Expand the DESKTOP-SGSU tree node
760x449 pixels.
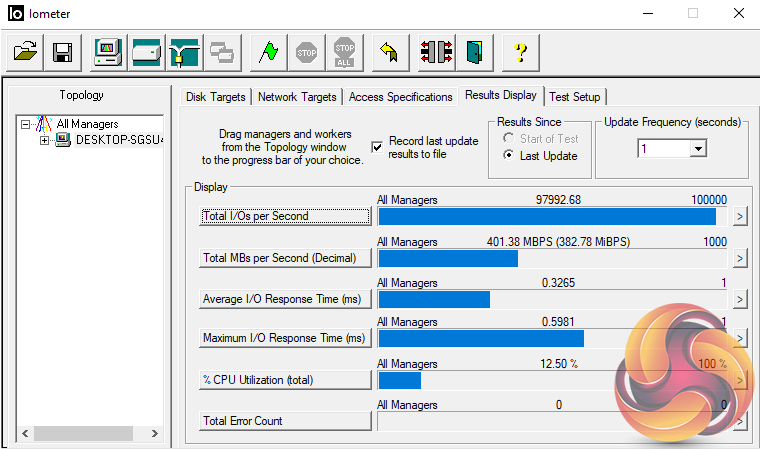44,140
